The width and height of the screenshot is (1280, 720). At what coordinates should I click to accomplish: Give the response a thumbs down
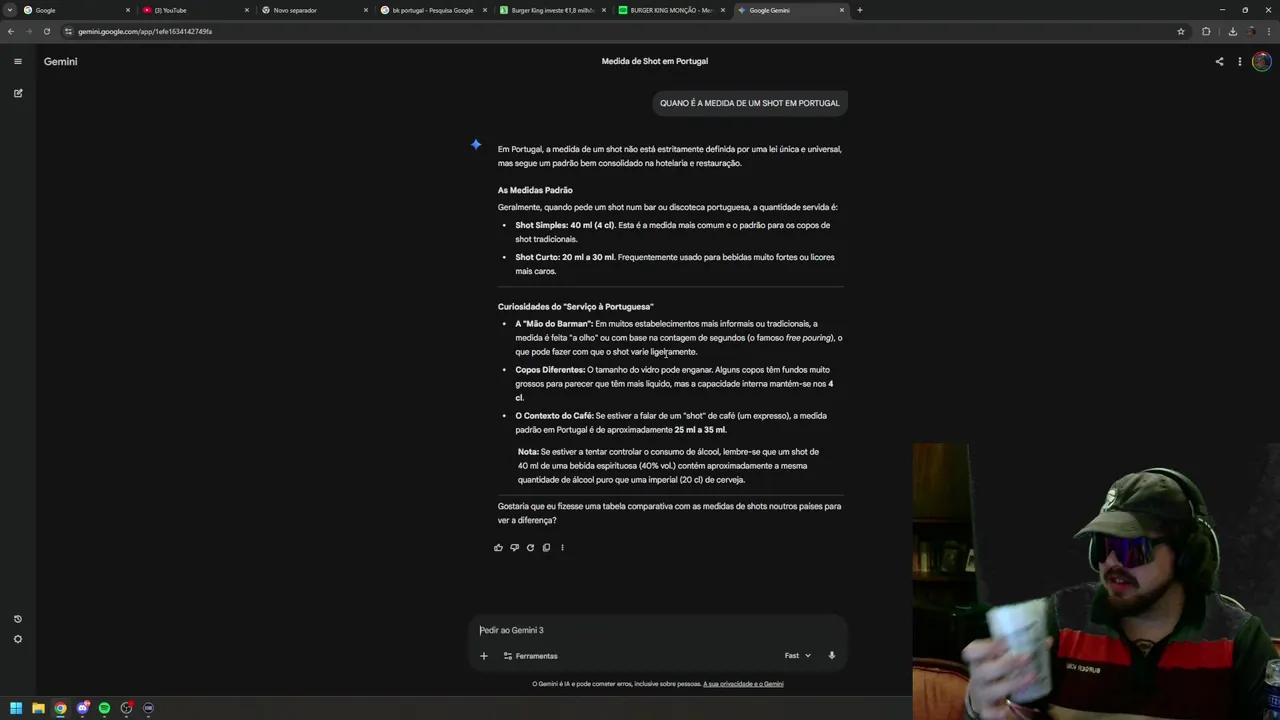tap(514, 547)
